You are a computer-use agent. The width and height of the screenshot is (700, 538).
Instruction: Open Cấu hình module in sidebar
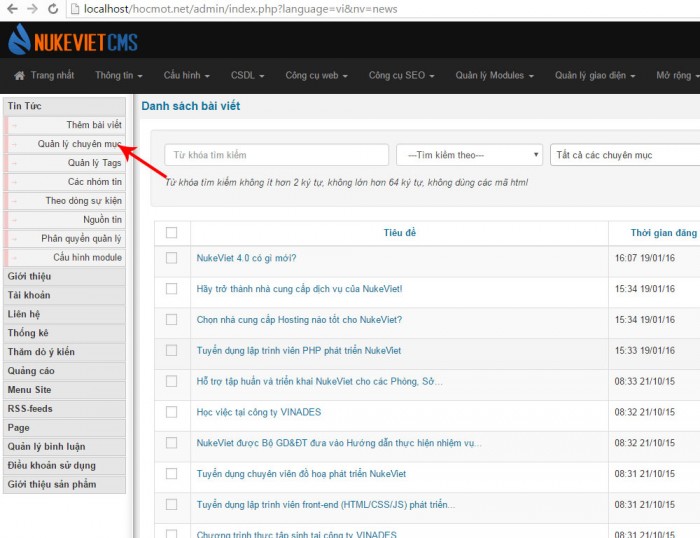click(65, 258)
